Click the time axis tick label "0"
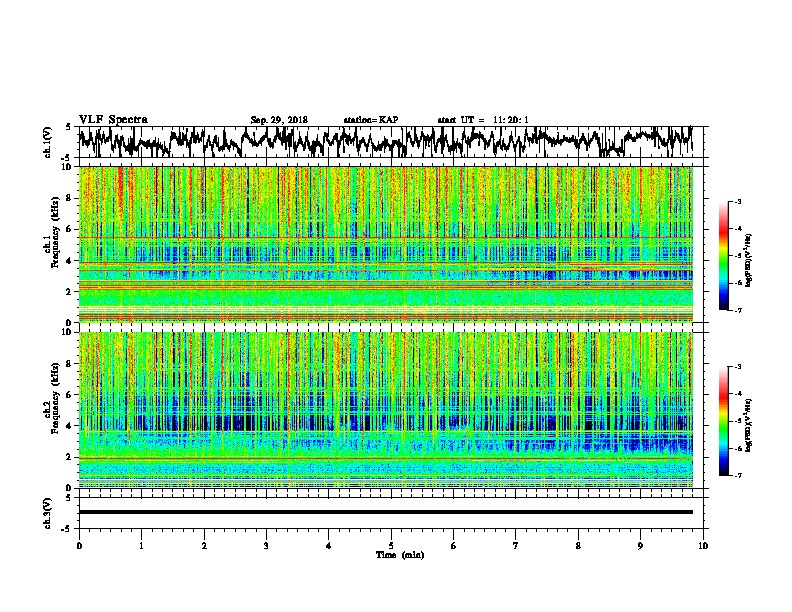The width and height of the screenshot is (792, 612). (79, 546)
